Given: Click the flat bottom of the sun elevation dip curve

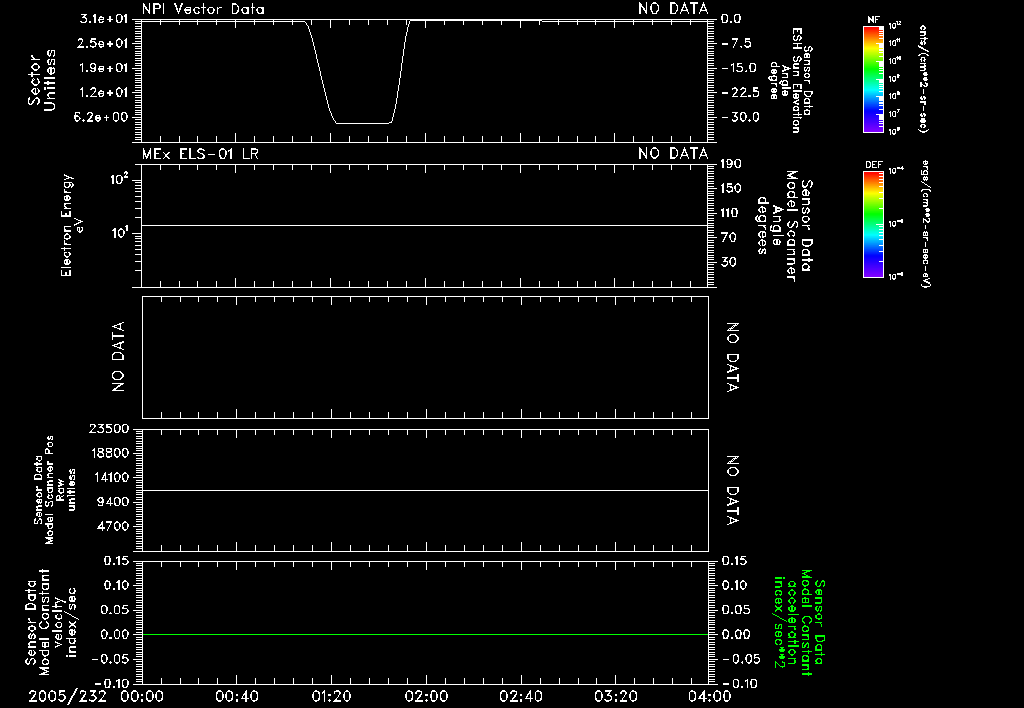Looking at the screenshot, I should coord(363,123).
